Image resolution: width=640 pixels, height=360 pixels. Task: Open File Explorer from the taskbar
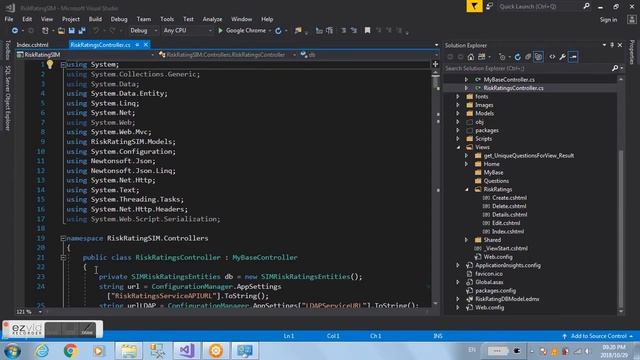click(x=129, y=351)
